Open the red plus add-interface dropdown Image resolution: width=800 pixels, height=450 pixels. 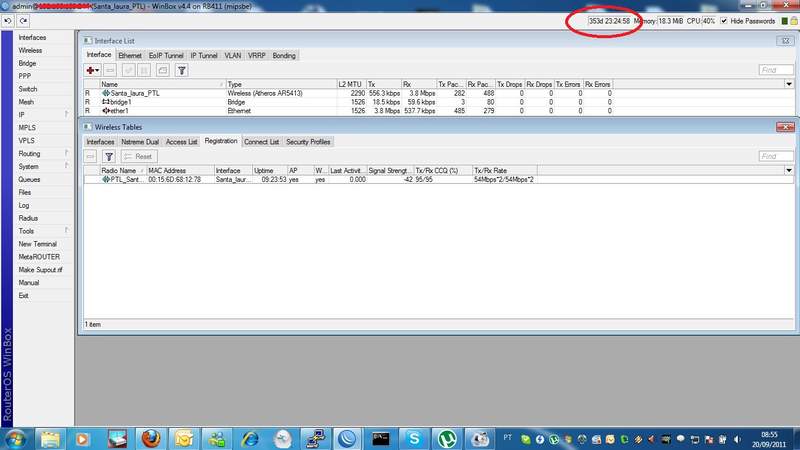(92, 70)
